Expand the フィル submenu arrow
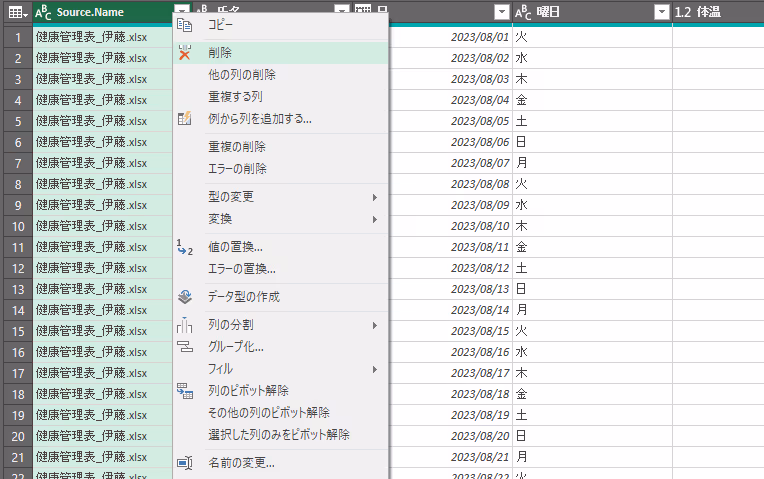Screen dimensions: 764x479 (x=375, y=369)
